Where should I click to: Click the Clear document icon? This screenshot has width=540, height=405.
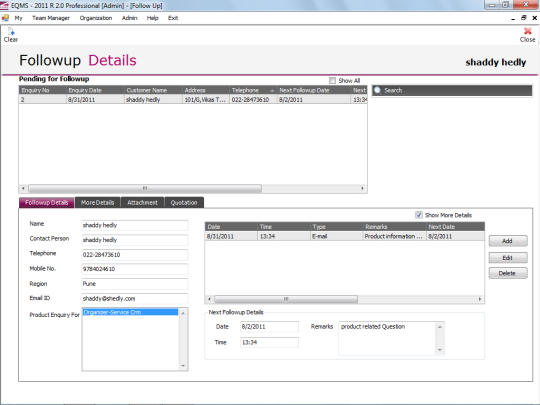point(11,31)
